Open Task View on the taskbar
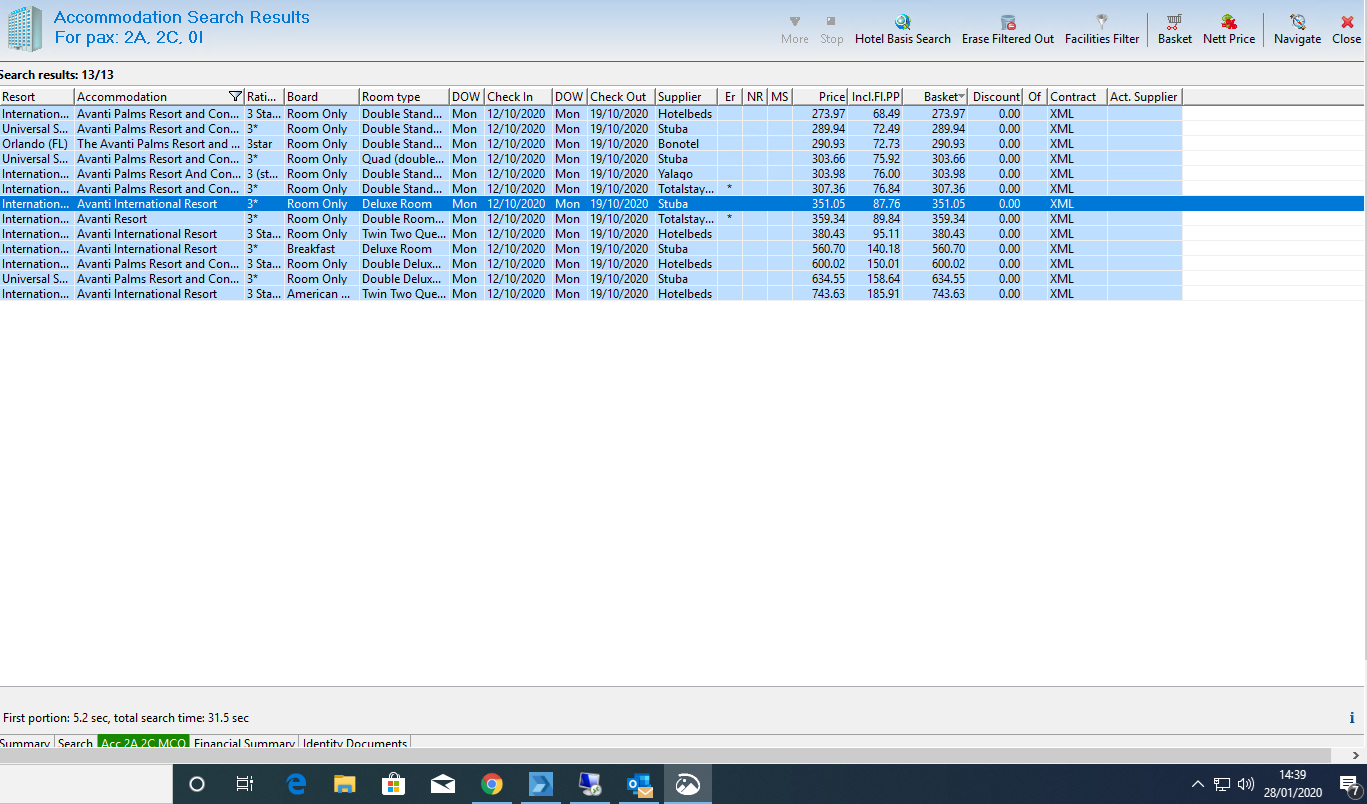Image resolution: width=1367 pixels, height=804 pixels. coord(244,784)
